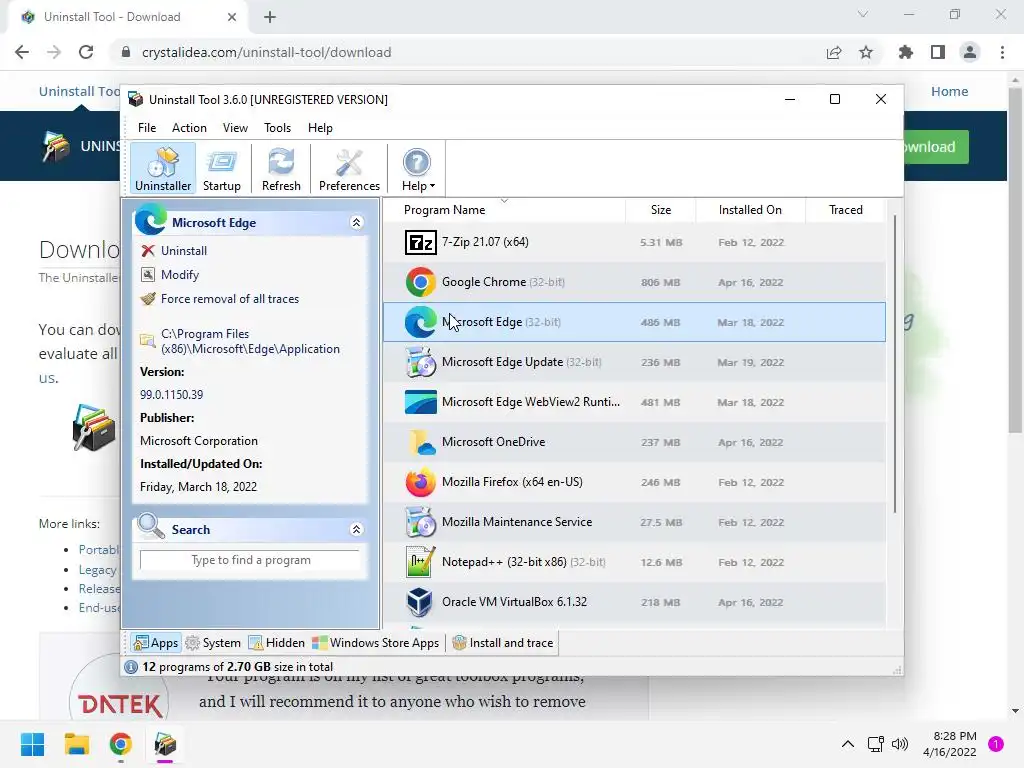Select the 7-Zip 21.07 icon in the list
Viewport: 1024px width, 768px height.
[x=420, y=242]
